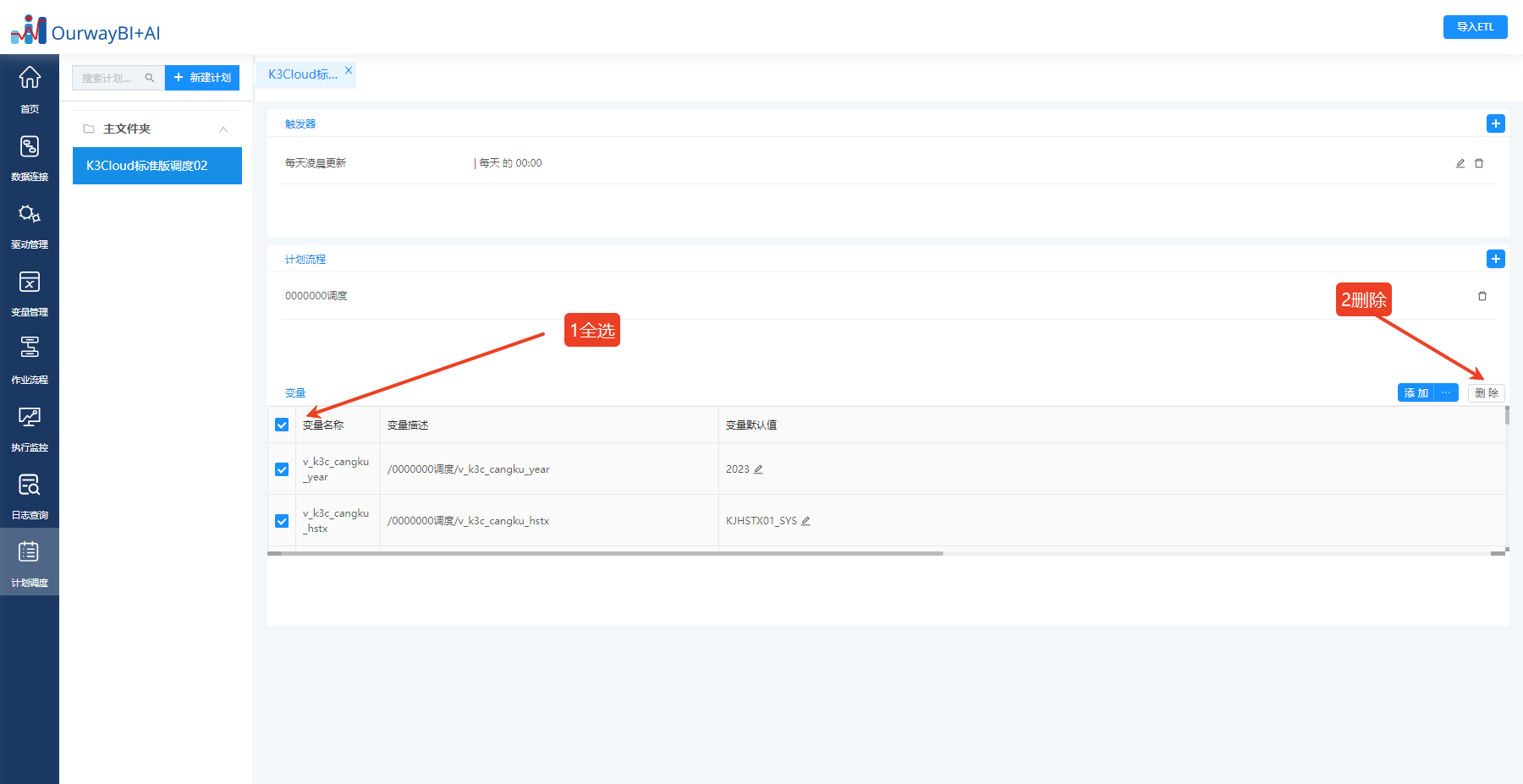The height and width of the screenshot is (784, 1523).
Task: Add a flow with the 计划流程 plus icon
Action: pos(1495,259)
